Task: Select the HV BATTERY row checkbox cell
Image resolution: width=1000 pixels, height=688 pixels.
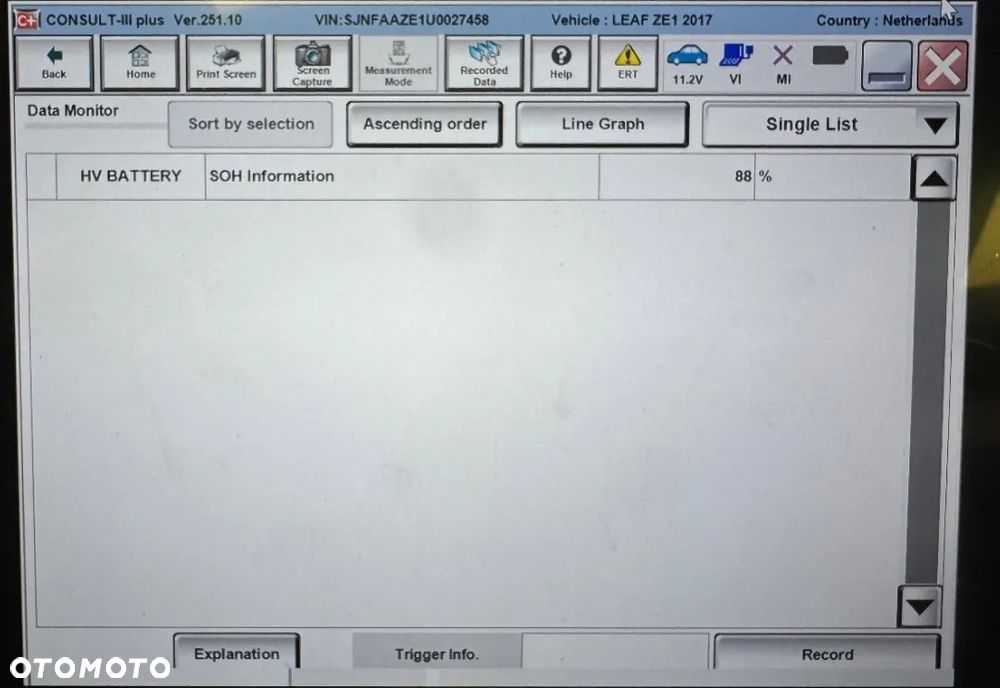Action: [42, 177]
